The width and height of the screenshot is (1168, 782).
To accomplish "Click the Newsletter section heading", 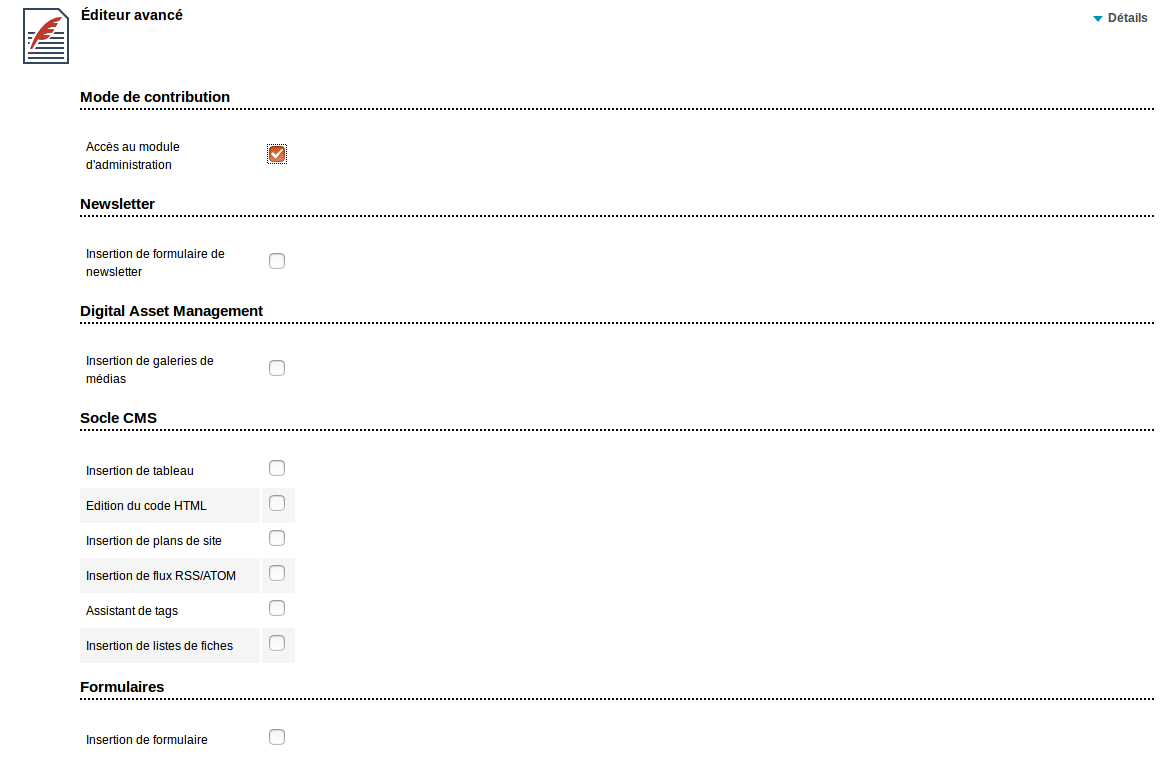I will click(x=118, y=204).
